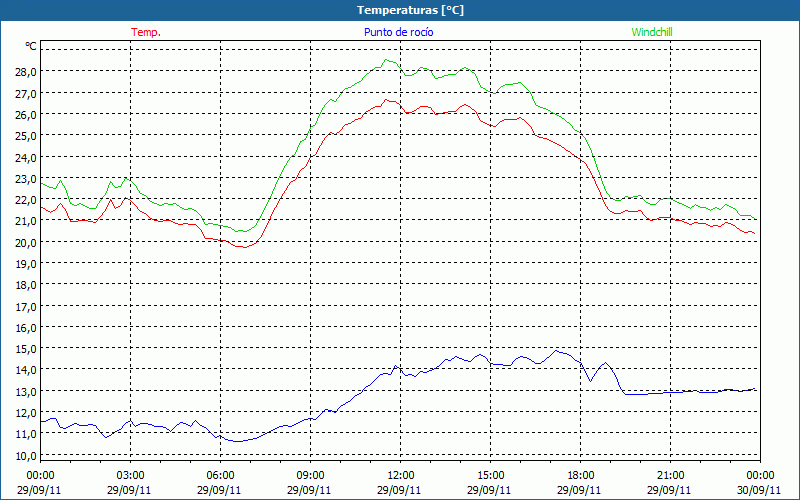Click the °C unit label on the y-axis
Viewport: 800px width, 500px height.
coord(31,46)
